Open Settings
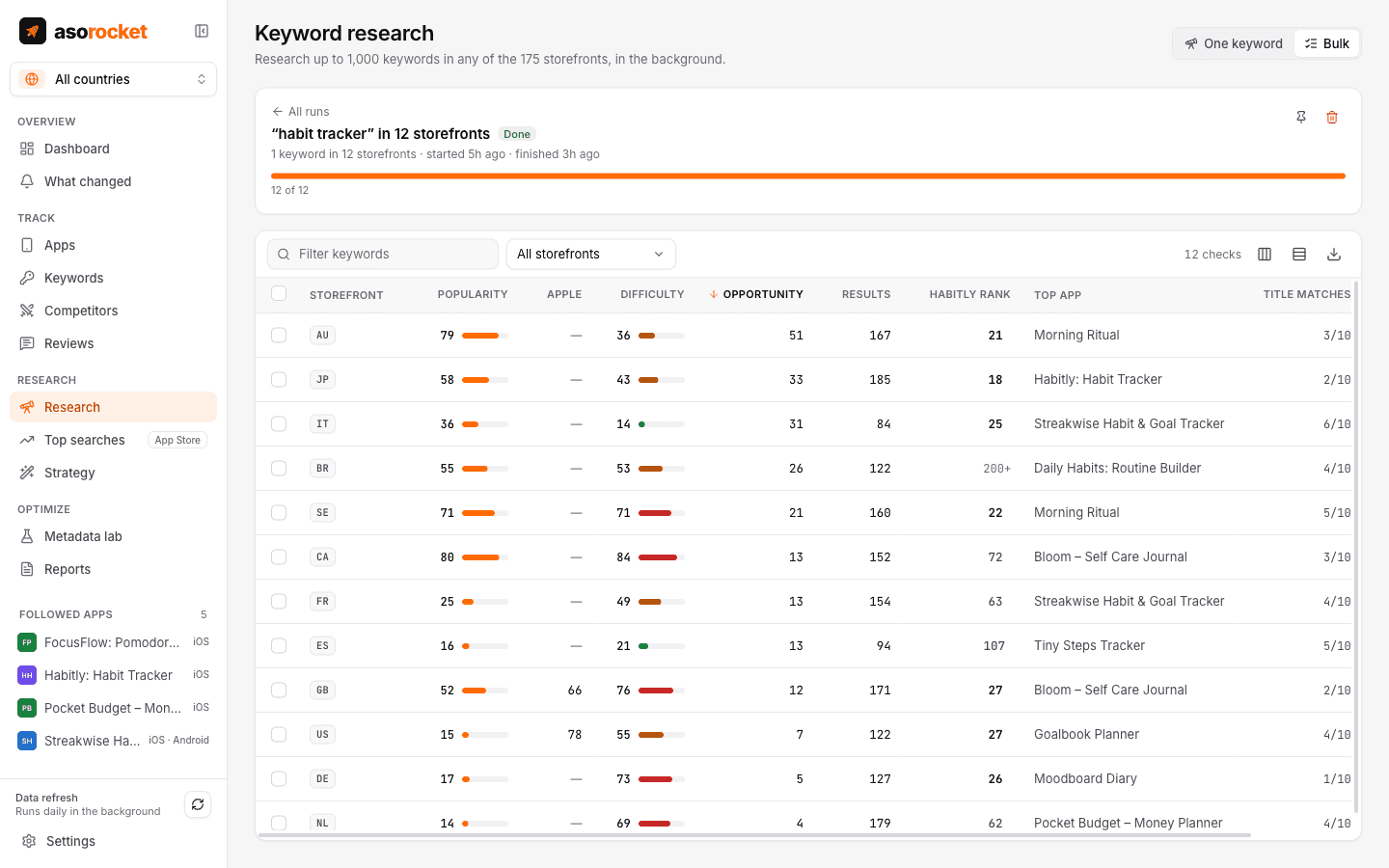Viewport: 1389px width, 868px height. (x=114, y=841)
